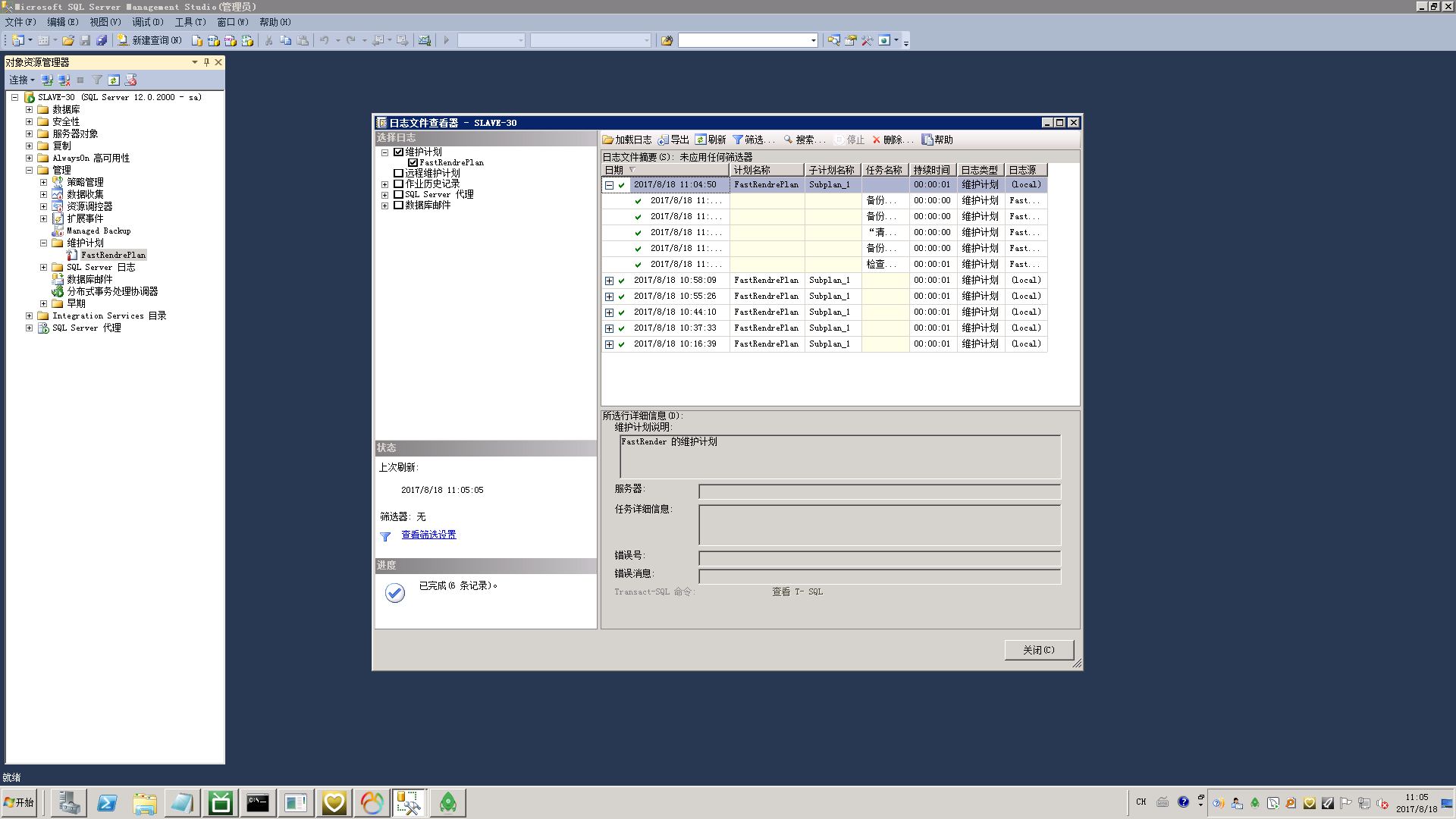Click 刷新 (Refresh) in log viewer toolbar

711,140
